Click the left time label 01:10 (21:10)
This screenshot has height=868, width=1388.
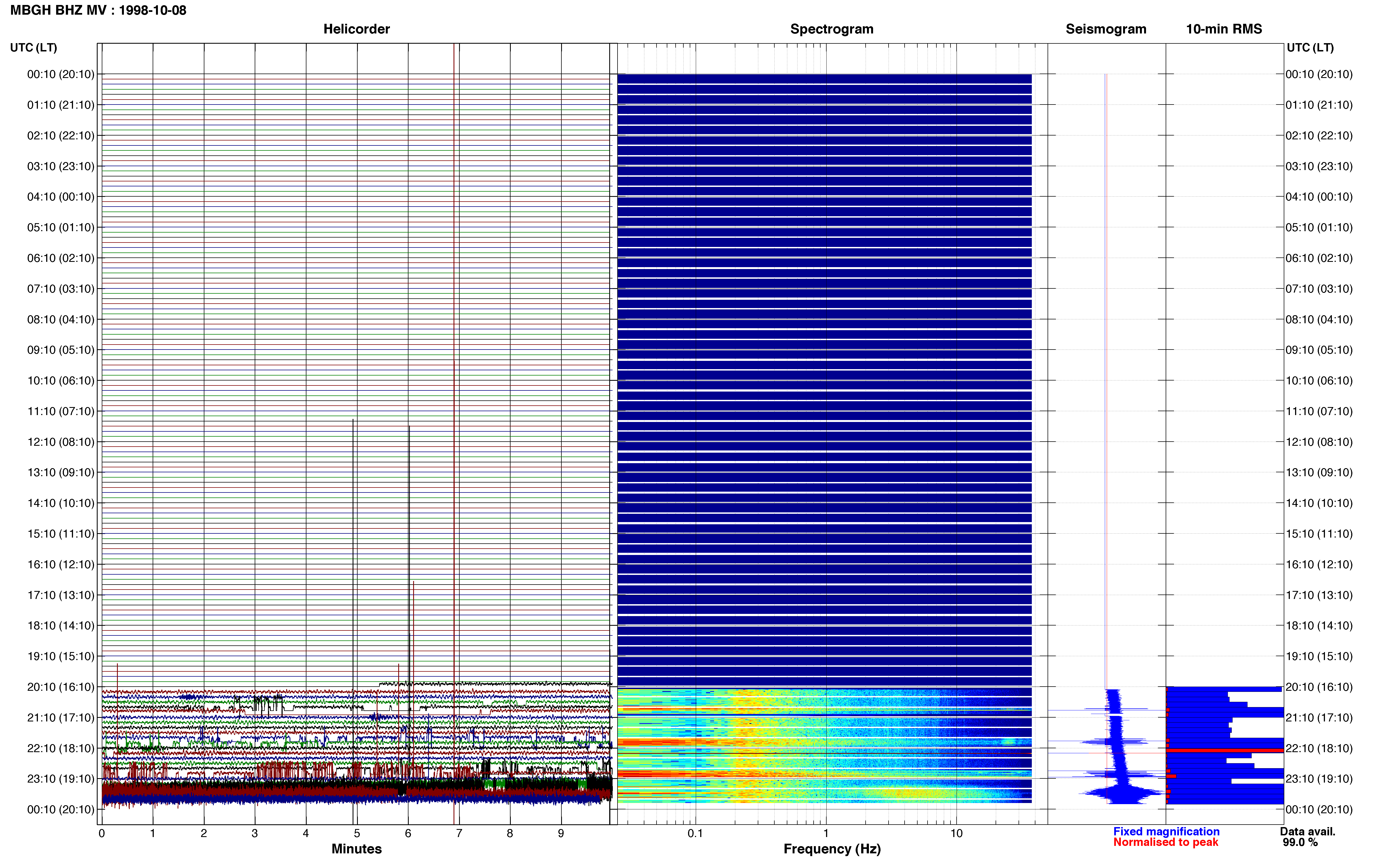(x=61, y=105)
